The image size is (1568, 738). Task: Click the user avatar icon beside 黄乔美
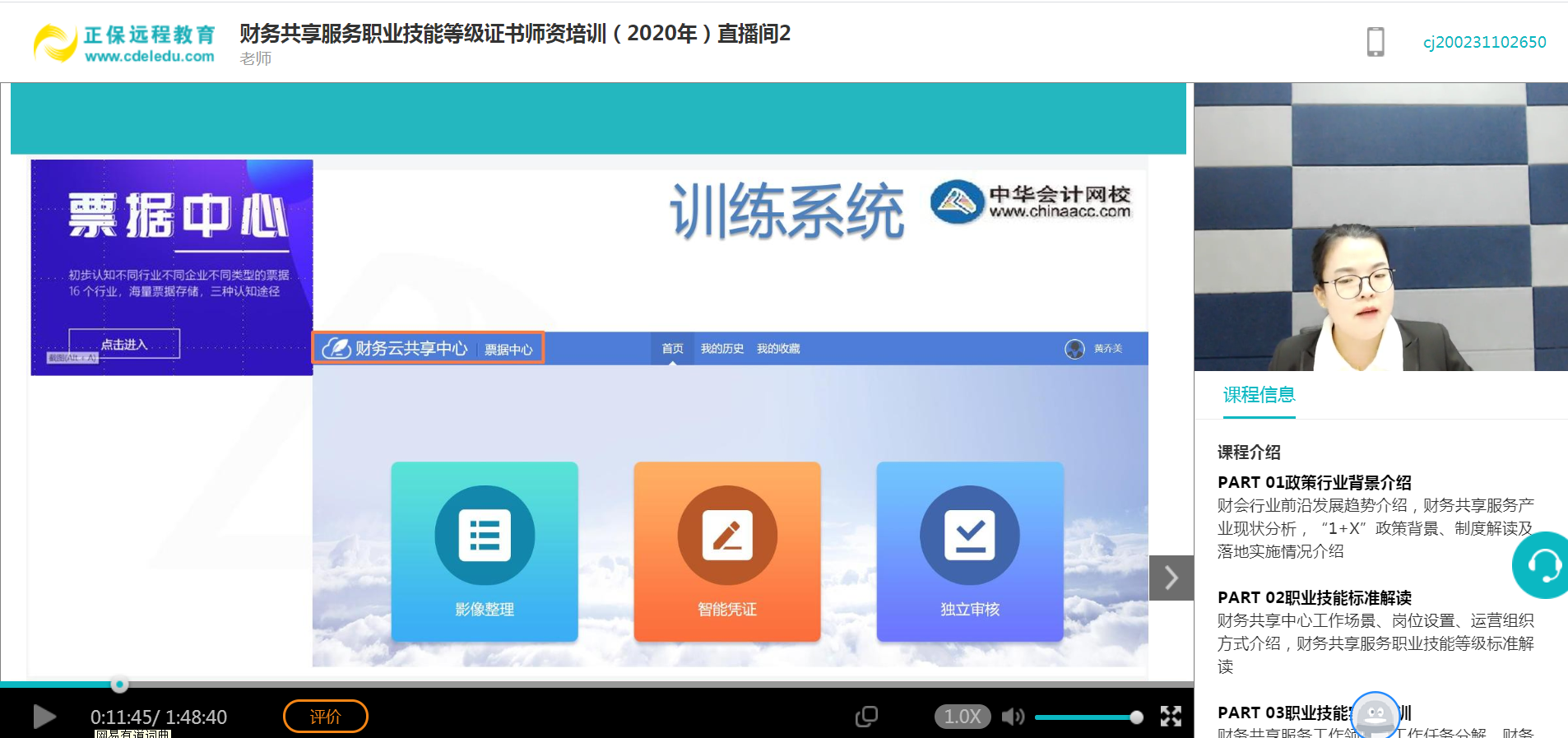1074,349
